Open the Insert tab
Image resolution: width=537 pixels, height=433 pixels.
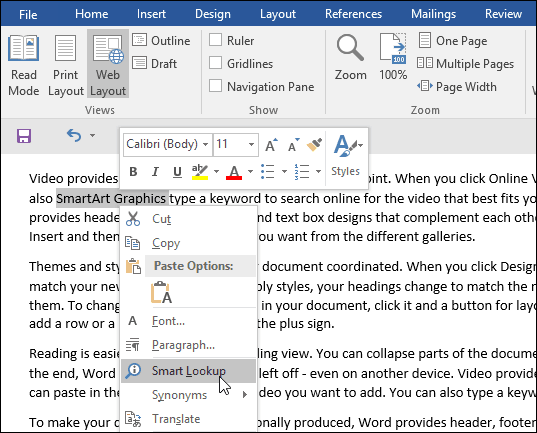(151, 14)
